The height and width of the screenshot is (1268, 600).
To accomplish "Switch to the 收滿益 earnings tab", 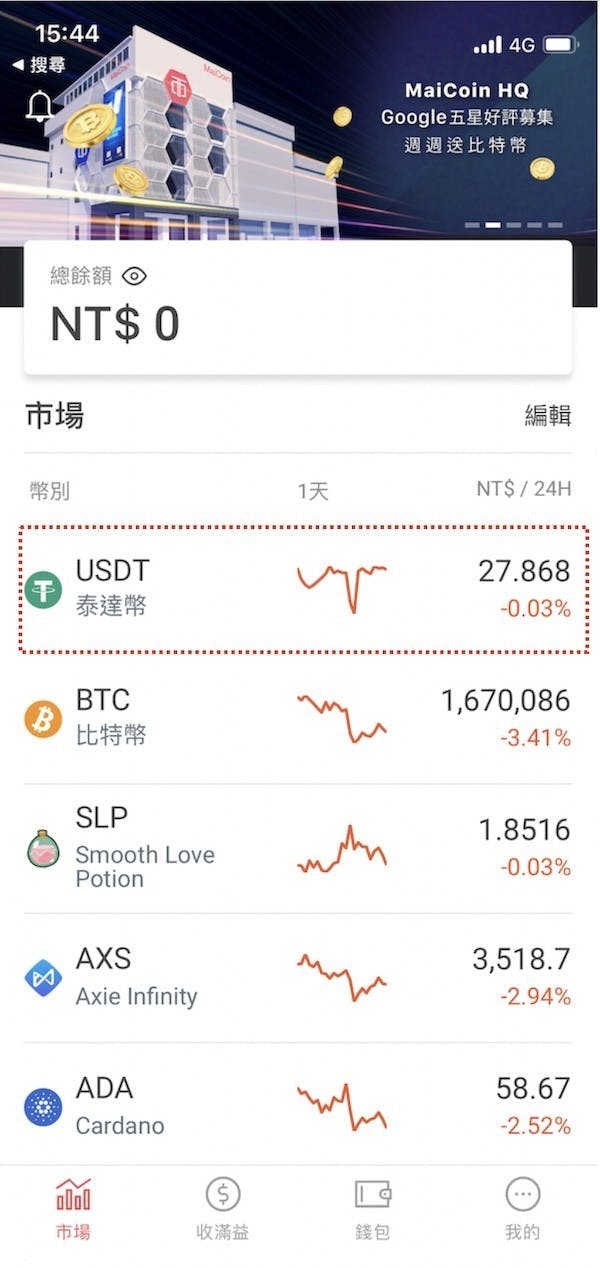I will coord(222,1209).
